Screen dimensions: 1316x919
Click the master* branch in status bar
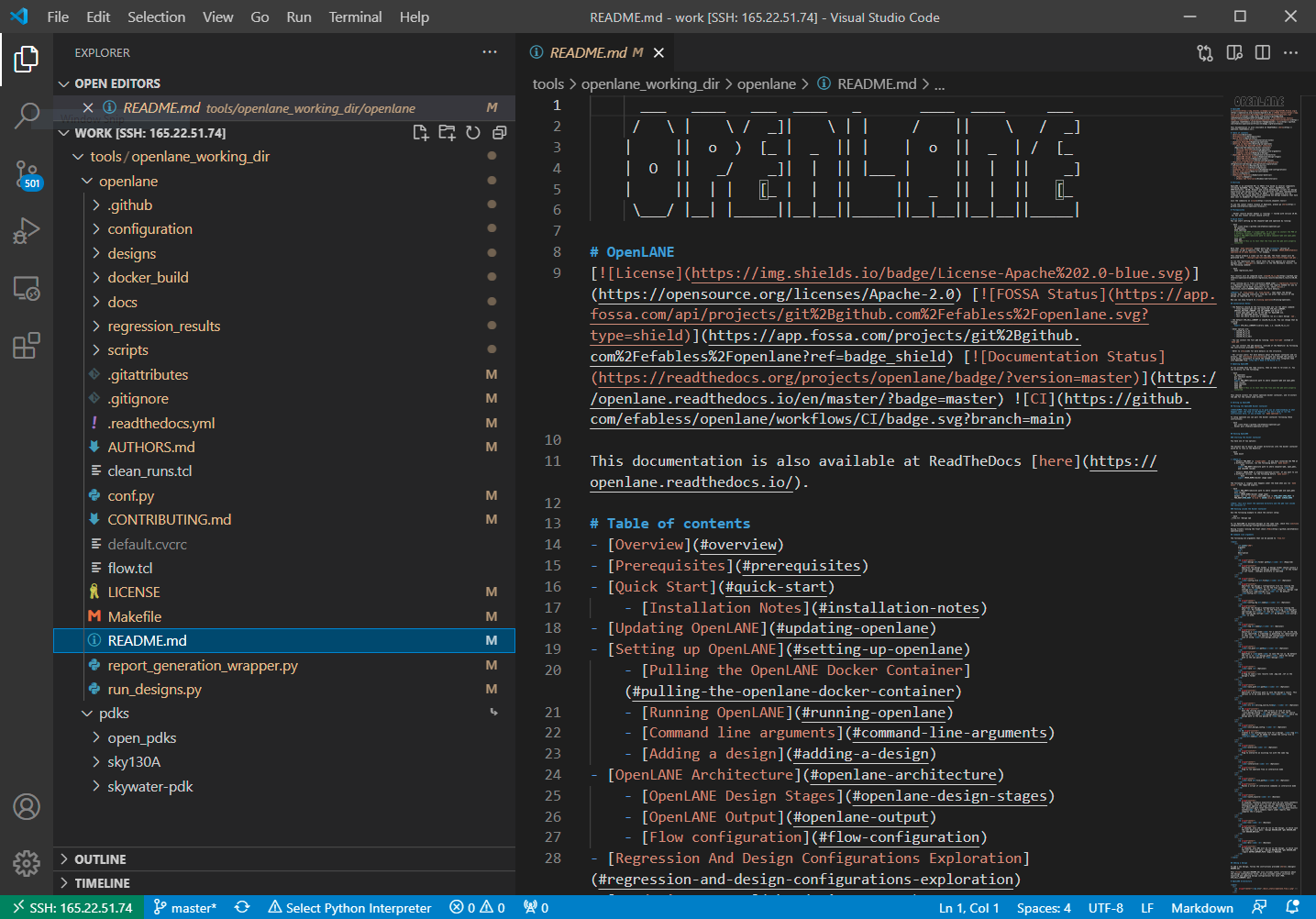coord(185,908)
